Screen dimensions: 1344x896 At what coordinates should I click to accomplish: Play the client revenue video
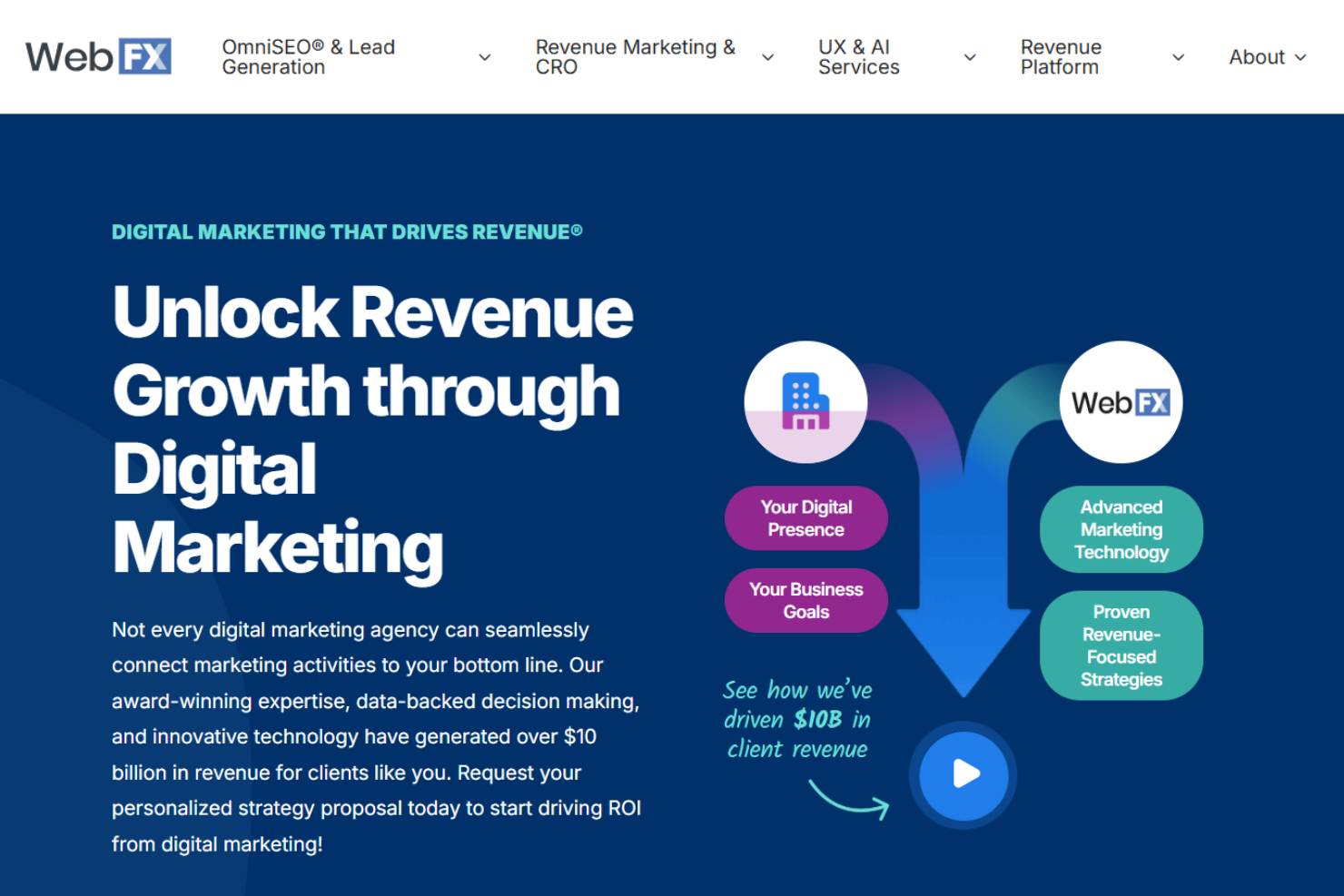(x=964, y=774)
